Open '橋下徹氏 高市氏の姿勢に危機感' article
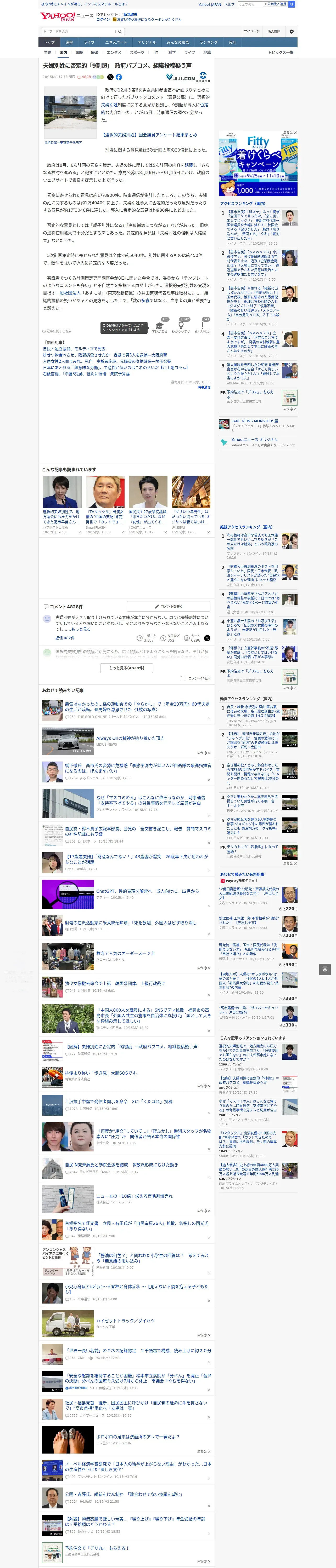This screenshot has width=336, height=1568. [x=138, y=768]
